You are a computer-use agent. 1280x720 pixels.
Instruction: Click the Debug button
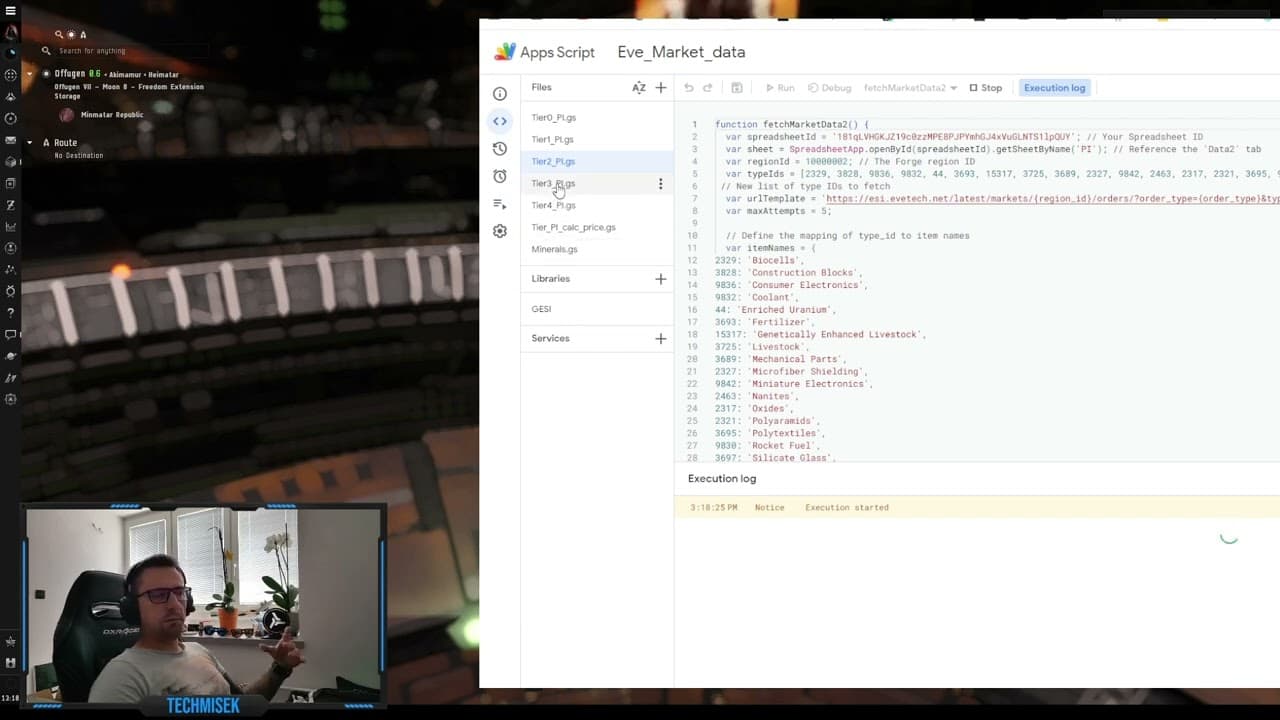pyautogui.click(x=830, y=88)
